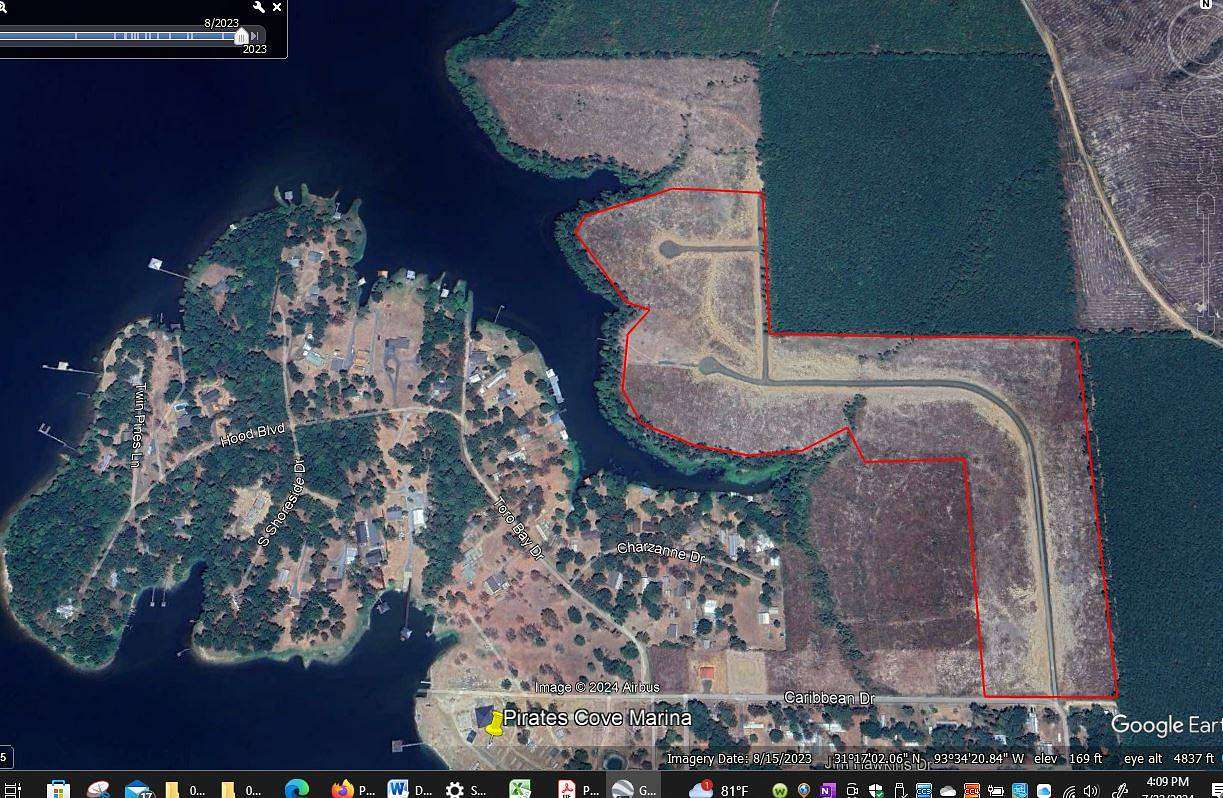The height and width of the screenshot is (798, 1223).
Task: Open the Start menu
Action: [x=10, y=787]
